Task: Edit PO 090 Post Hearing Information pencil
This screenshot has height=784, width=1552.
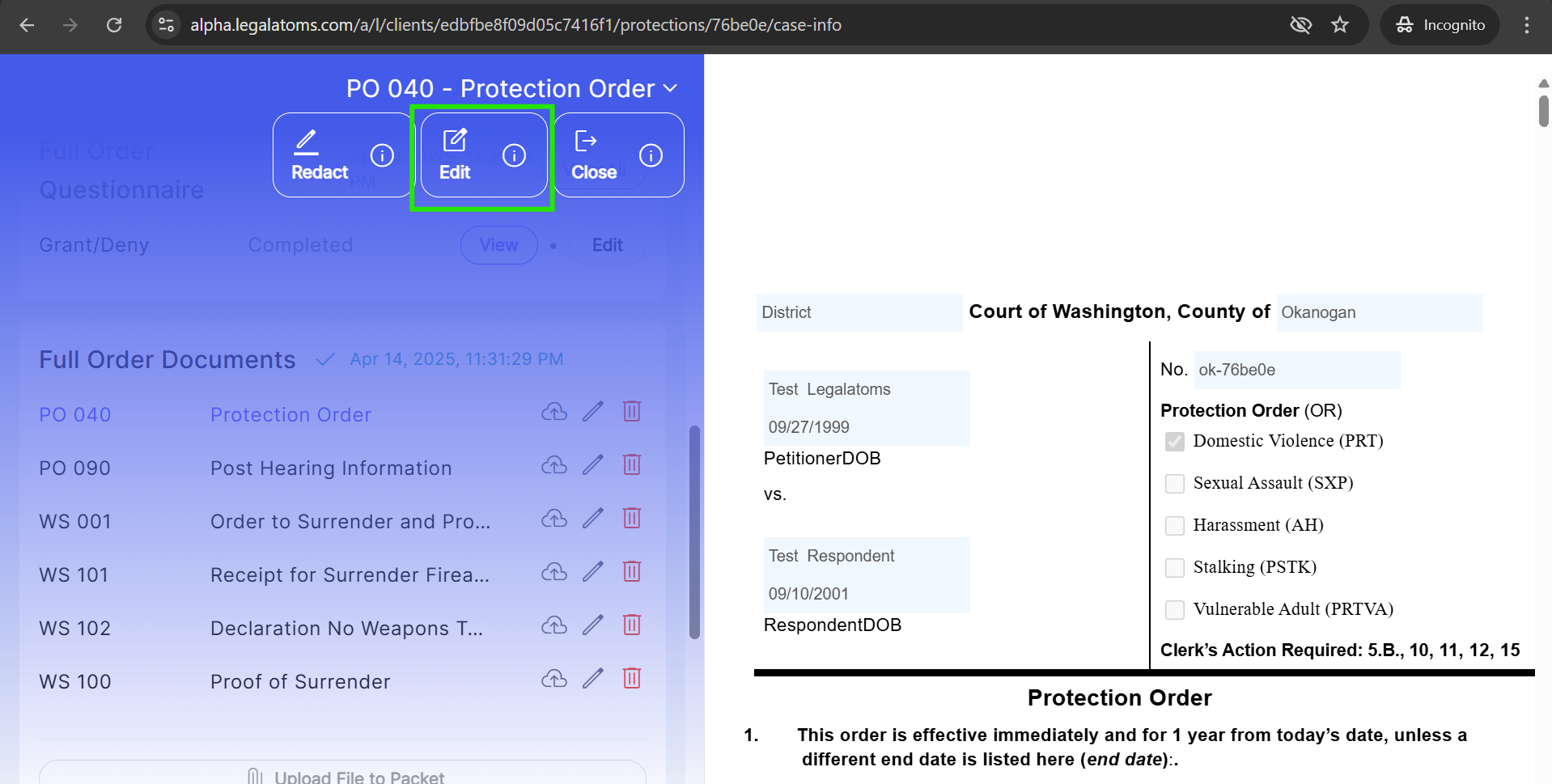Action: (593, 465)
